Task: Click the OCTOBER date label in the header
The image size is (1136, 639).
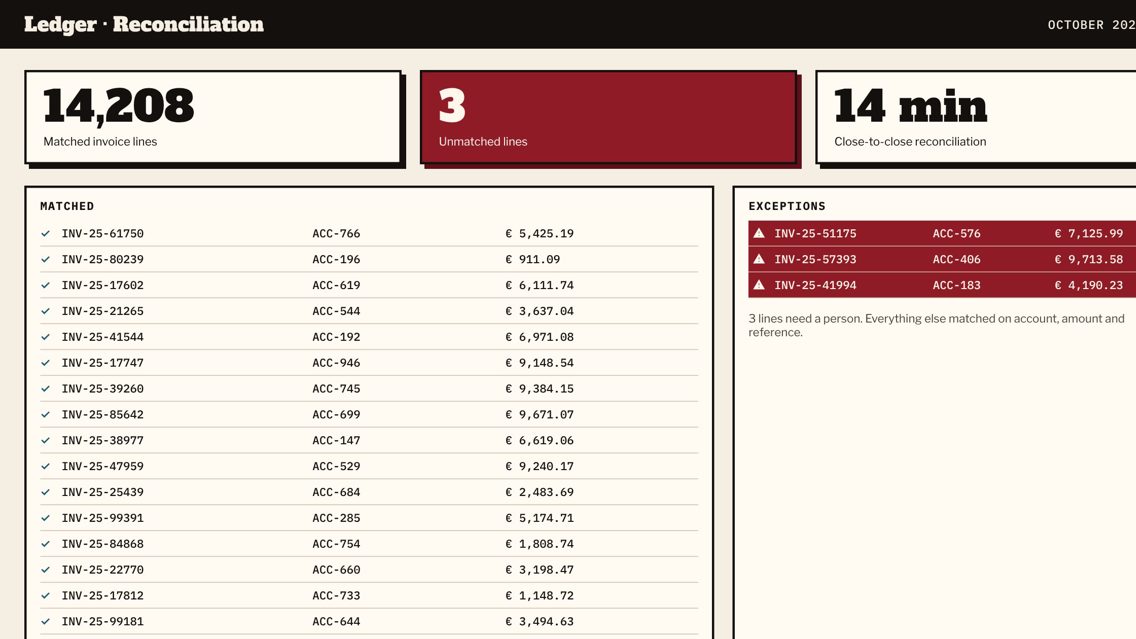Action: 1091,25
